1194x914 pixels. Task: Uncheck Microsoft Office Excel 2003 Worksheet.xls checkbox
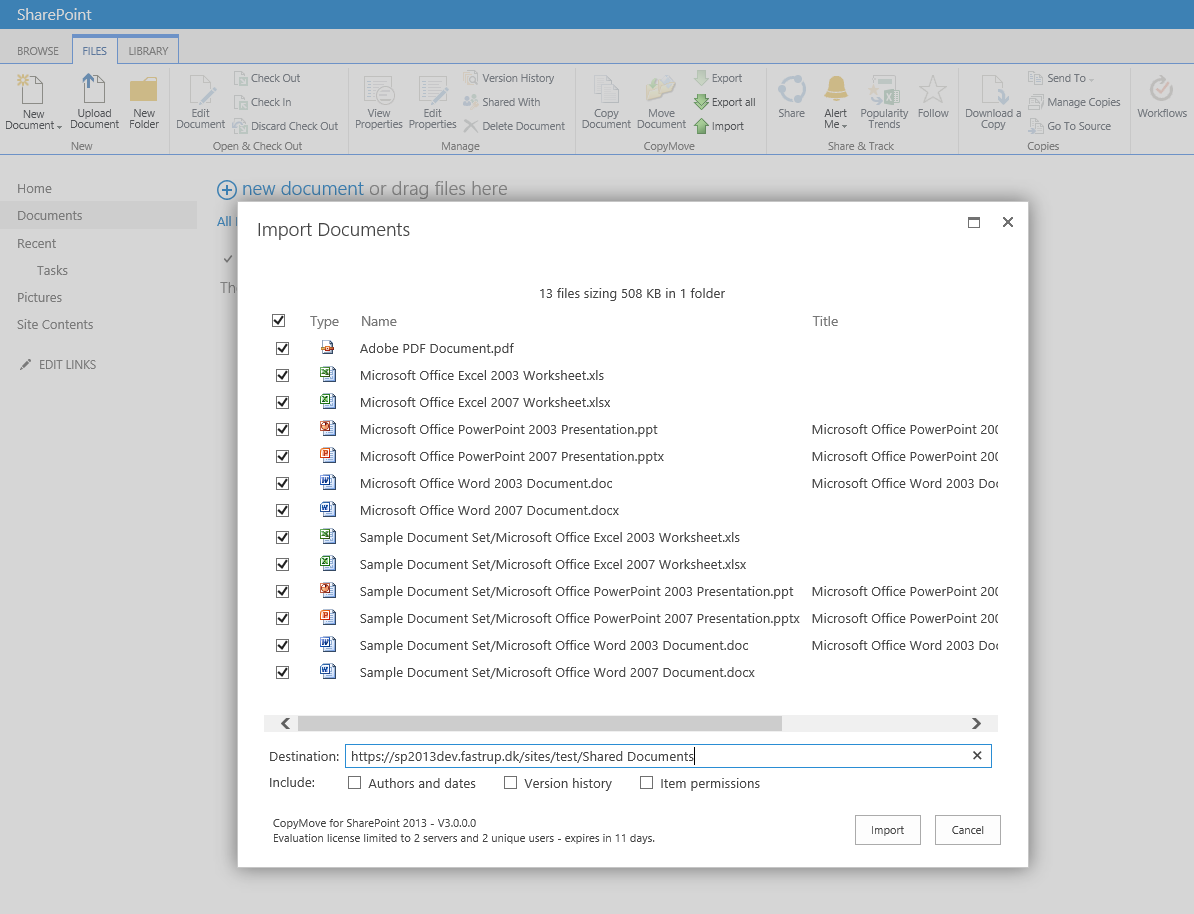tap(283, 376)
